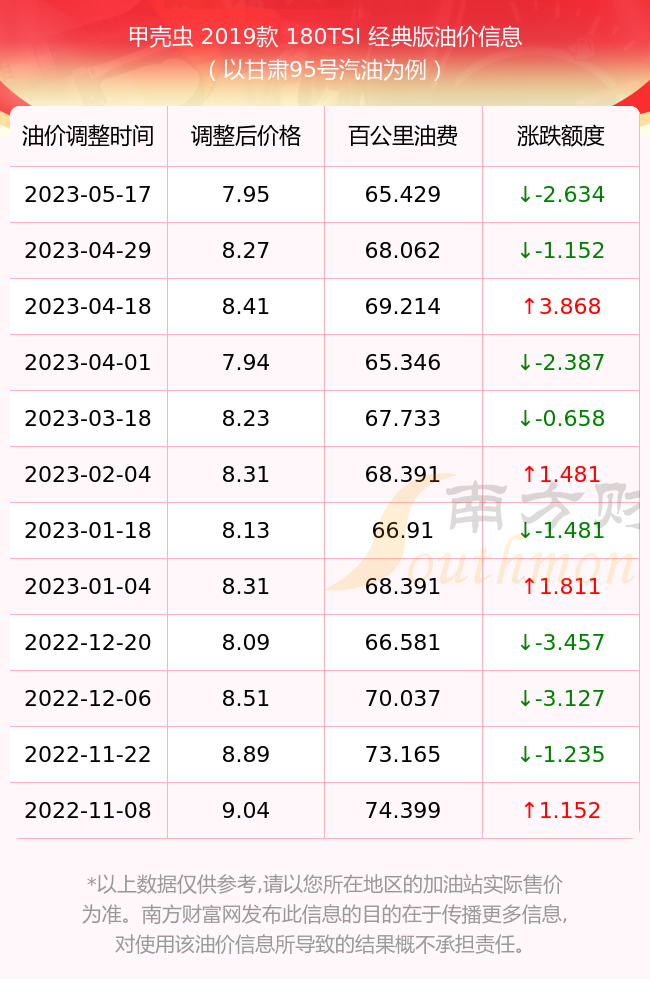The height and width of the screenshot is (1000, 650).
Task: Click the 涨跌额度 column header
Action: 561,136
